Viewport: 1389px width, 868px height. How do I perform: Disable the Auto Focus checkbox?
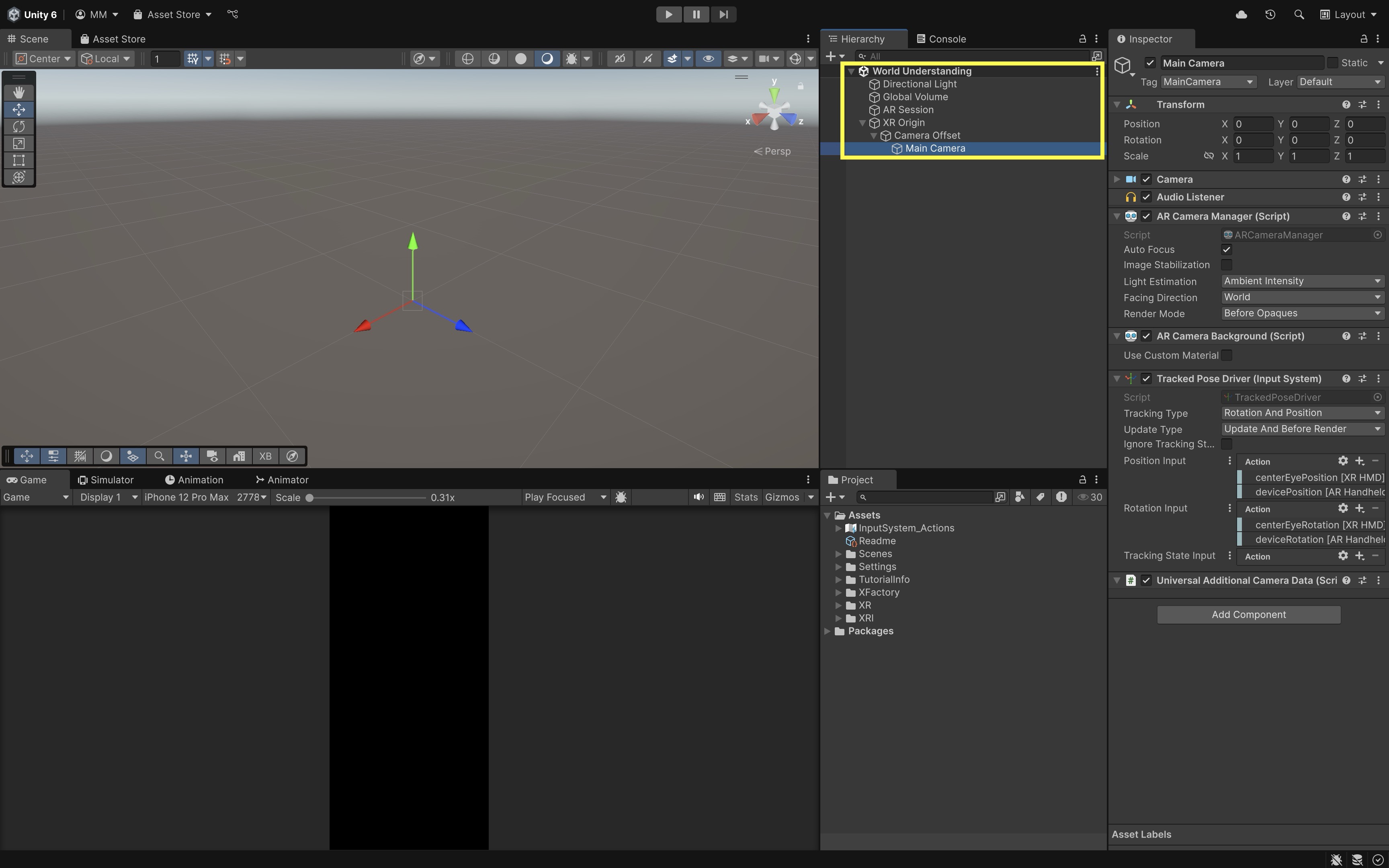(1227, 250)
